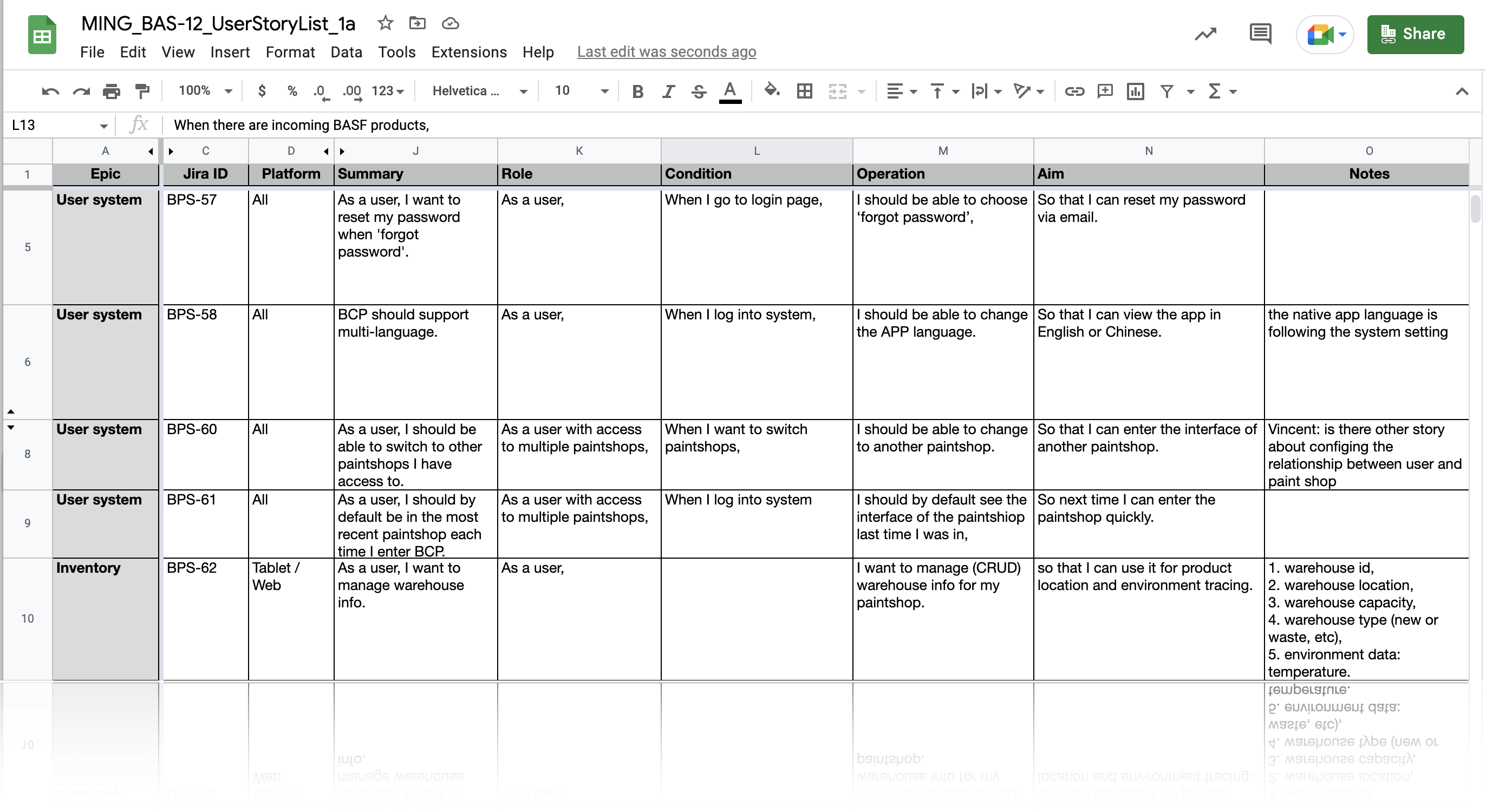Toggle italic formatting
This screenshot has width=1486, height=812.
coord(668,91)
